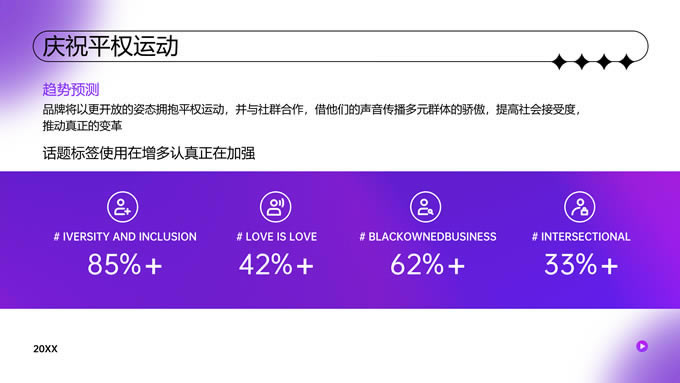Click the purple play button icon

[642, 346]
